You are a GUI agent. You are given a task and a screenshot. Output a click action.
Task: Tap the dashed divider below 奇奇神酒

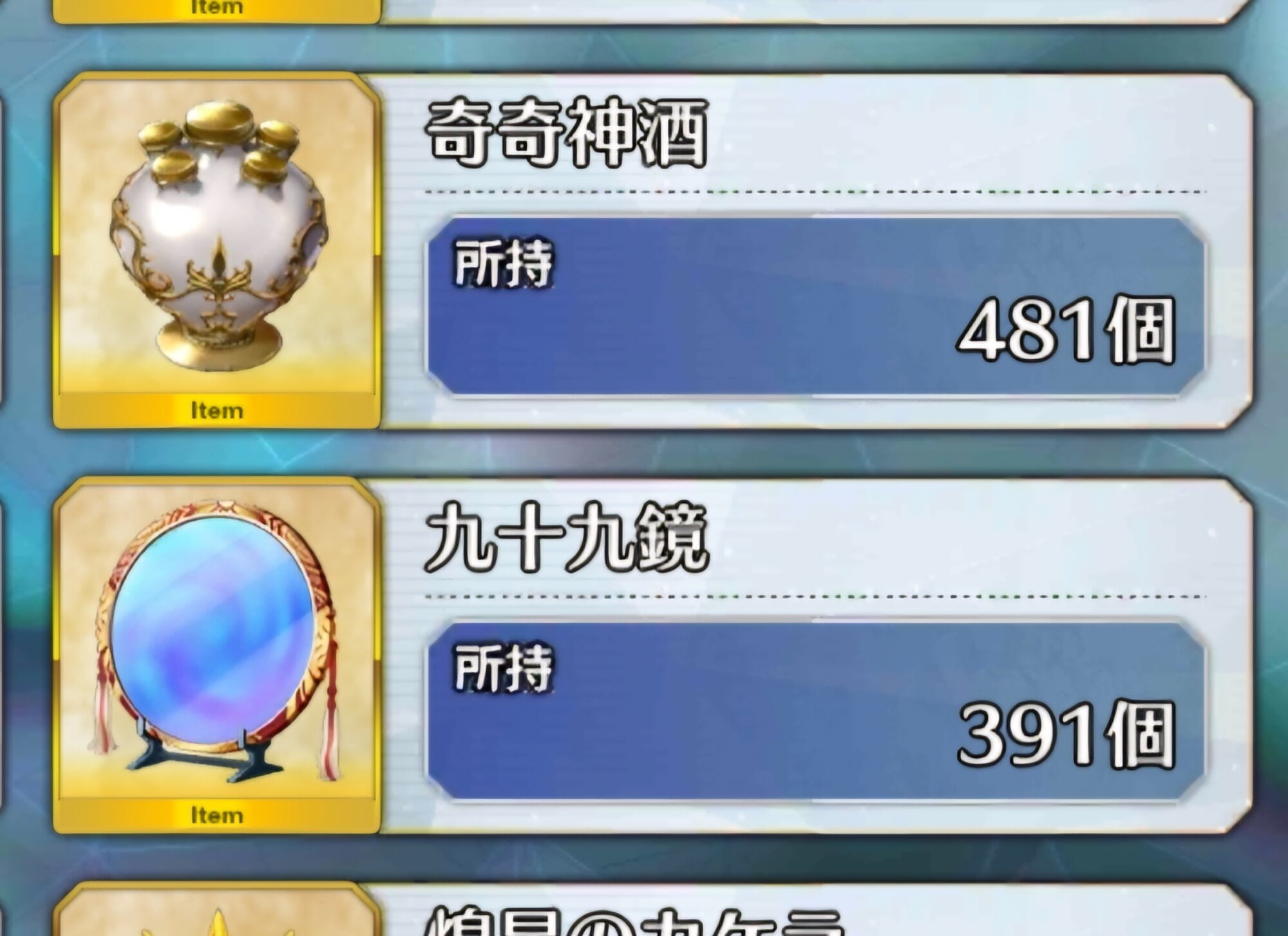(x=815, y=192)
